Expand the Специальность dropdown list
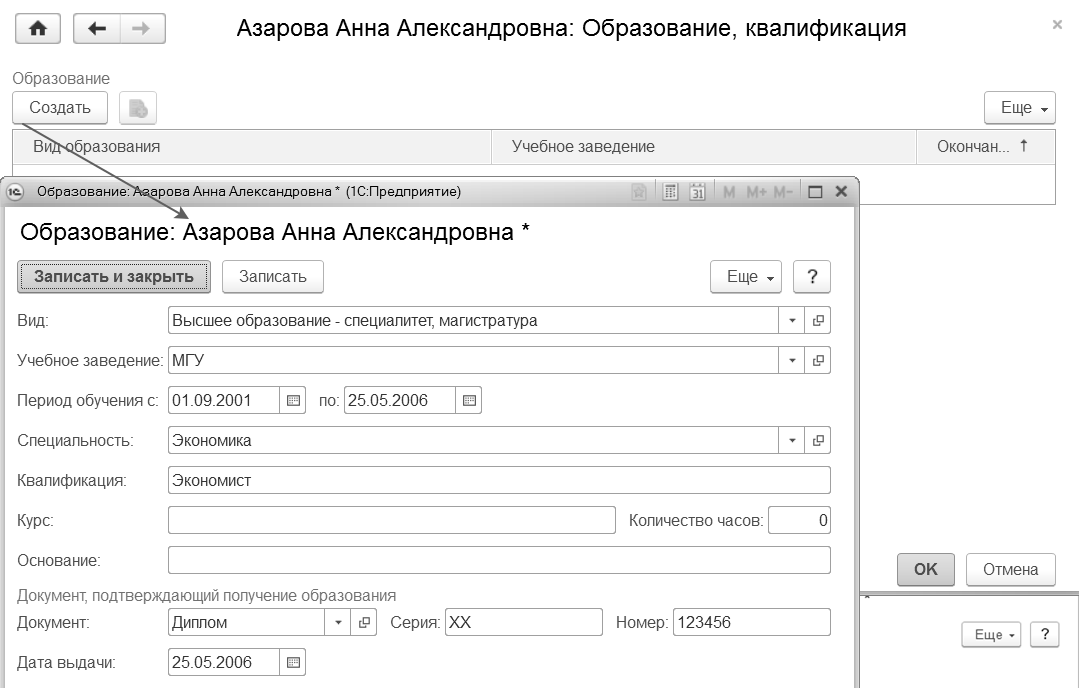This screenshot has width=1079, height=688. pyautogui.click(x=792, y=440)
